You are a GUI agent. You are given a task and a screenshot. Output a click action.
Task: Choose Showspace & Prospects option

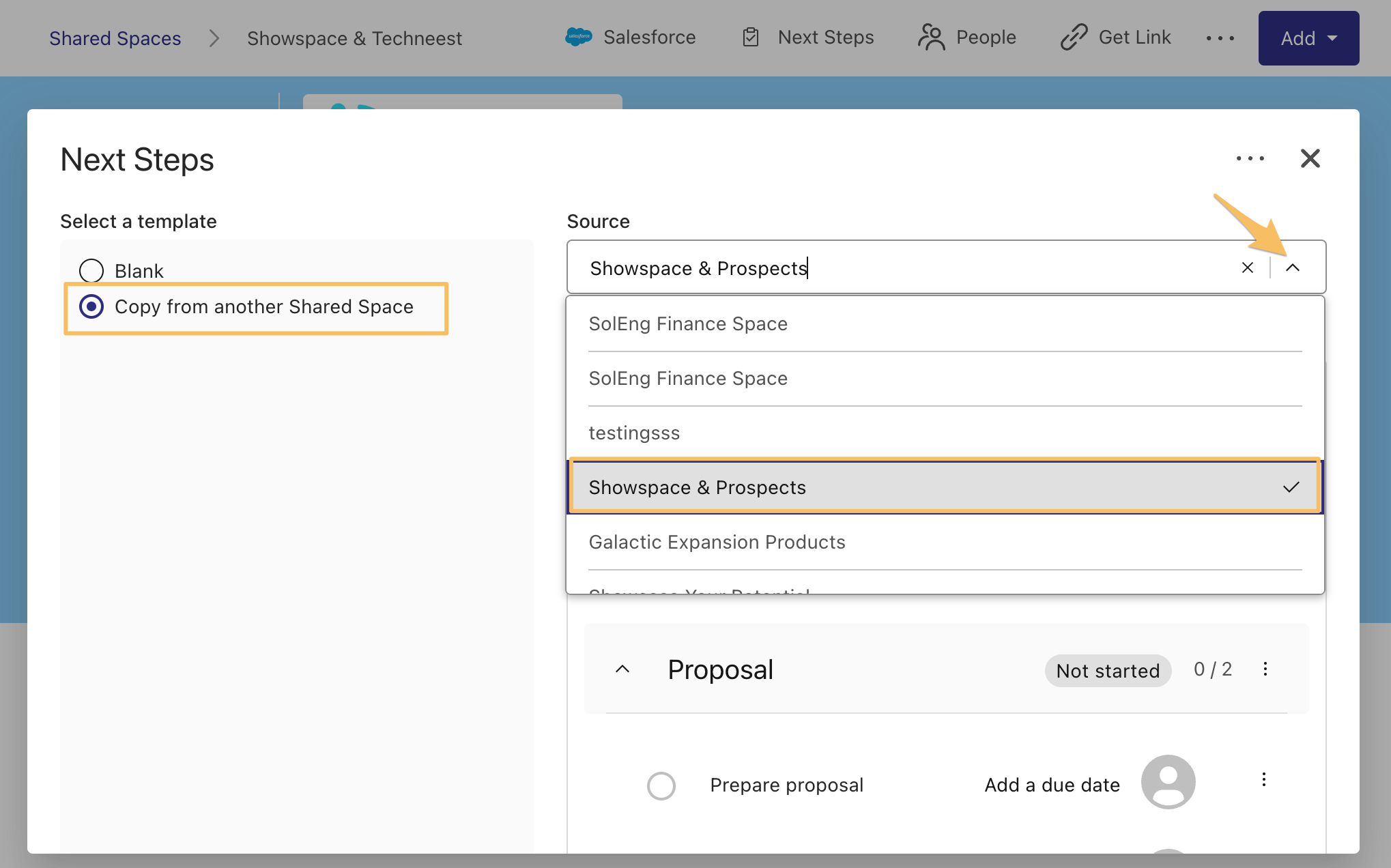(945, 487)
